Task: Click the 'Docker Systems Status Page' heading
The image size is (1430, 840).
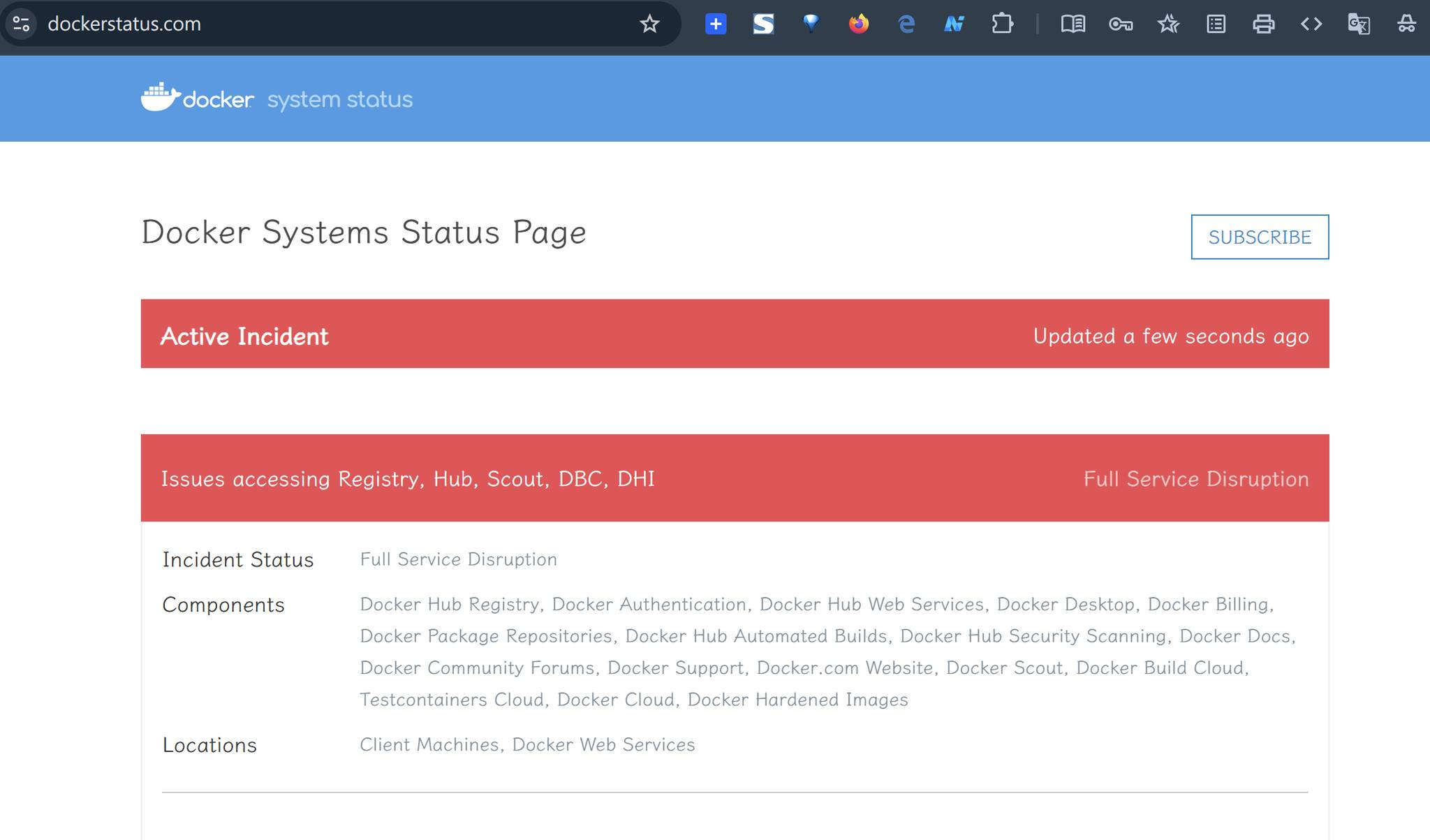Action: click(364, 233)
